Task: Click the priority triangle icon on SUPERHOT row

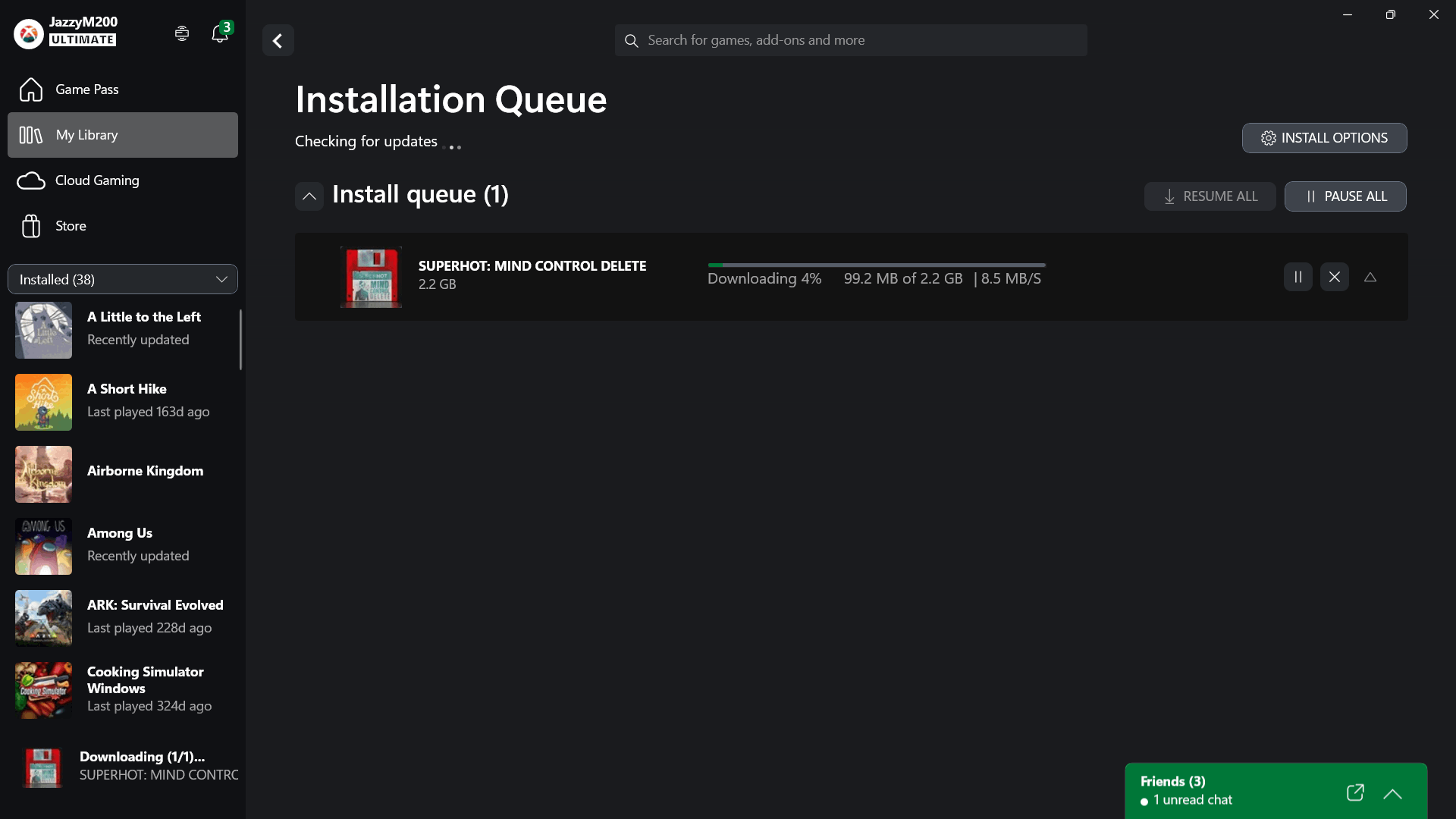Action: [x=1370, y=278]
